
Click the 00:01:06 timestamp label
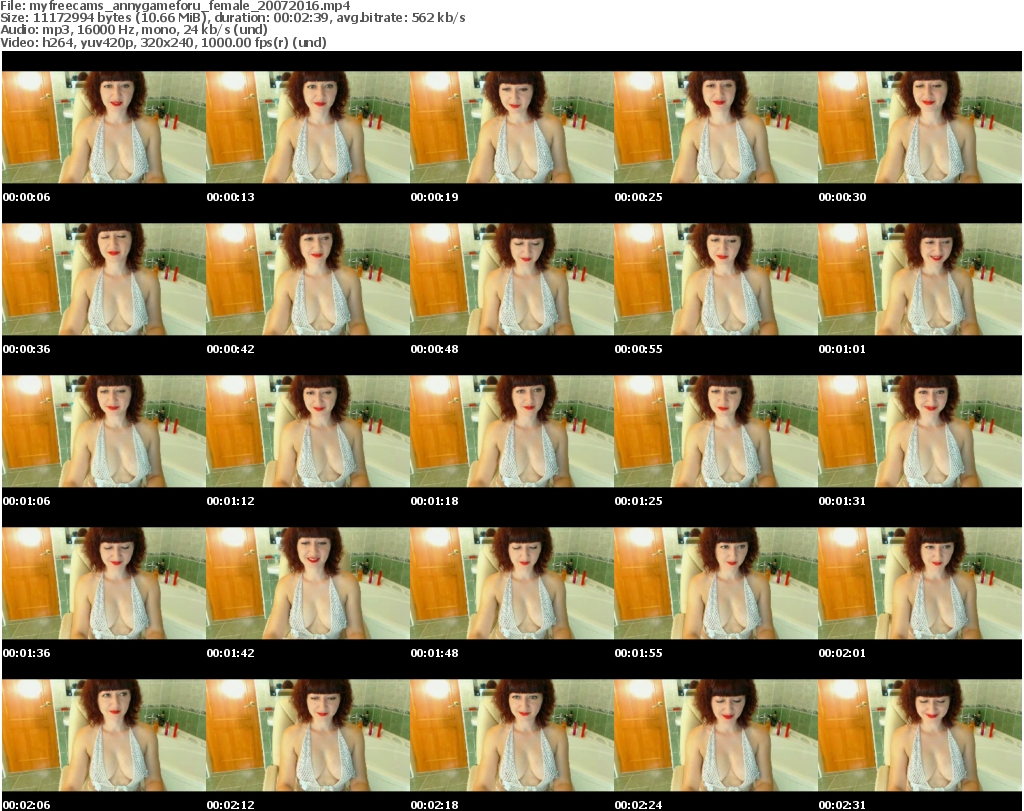(x=26, y=501)
